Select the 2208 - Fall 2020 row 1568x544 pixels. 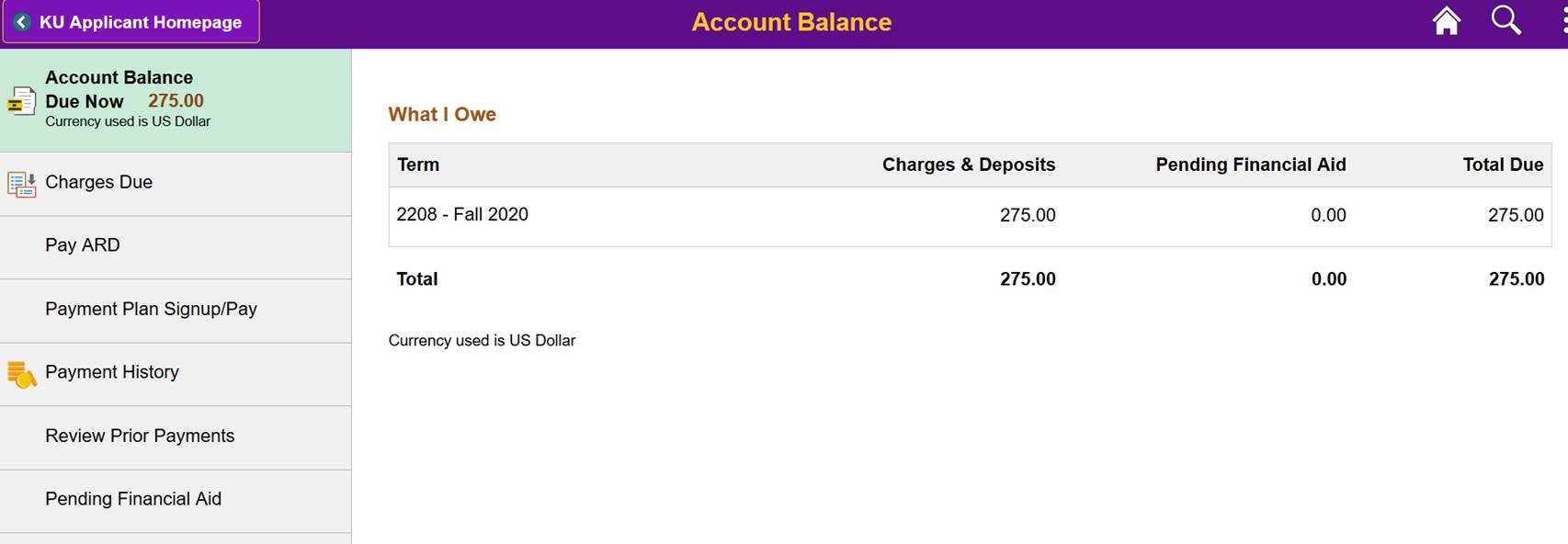(x=462, y=215)
